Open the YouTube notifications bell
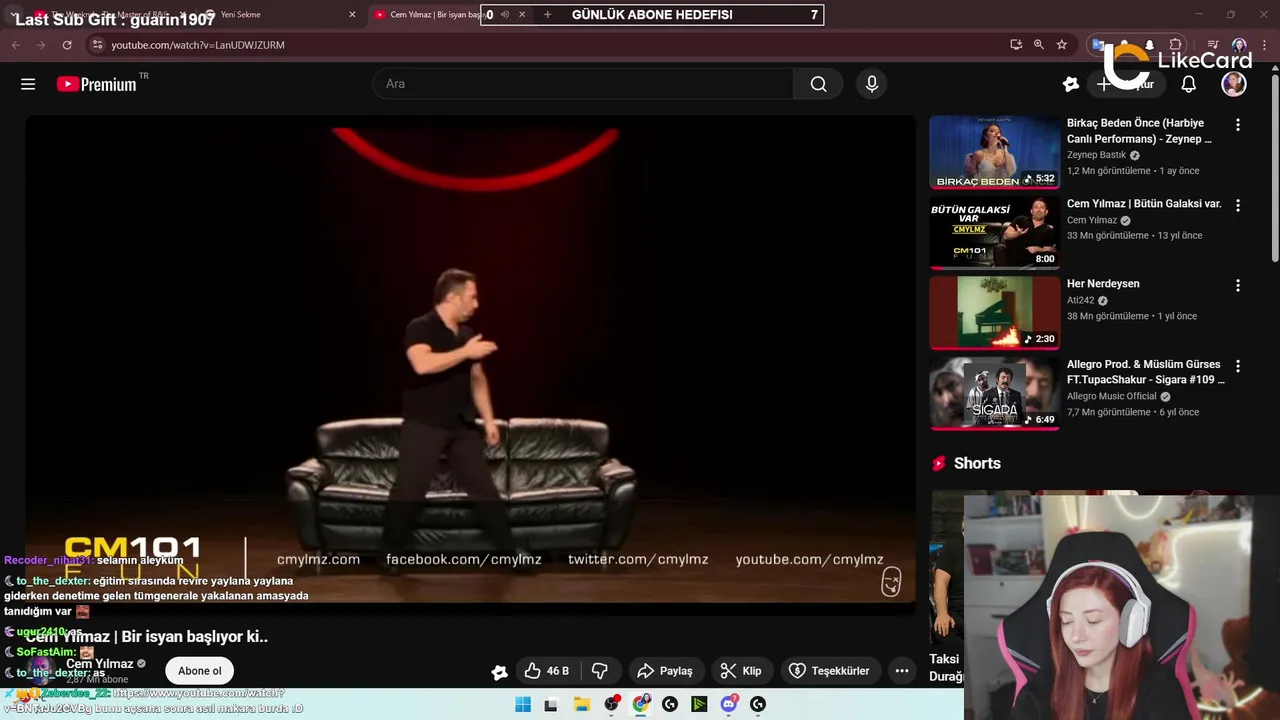Viewport: 1280px width, 720px height. click(x=1188, y=84)
